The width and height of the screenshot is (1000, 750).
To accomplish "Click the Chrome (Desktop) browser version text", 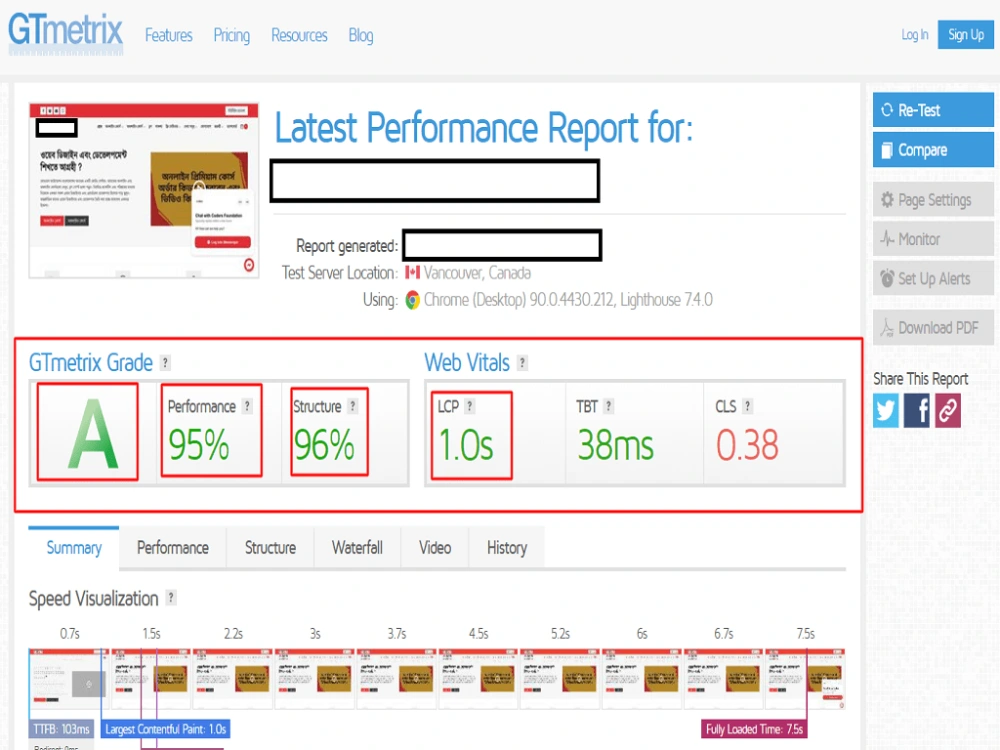I will point(568,300).
